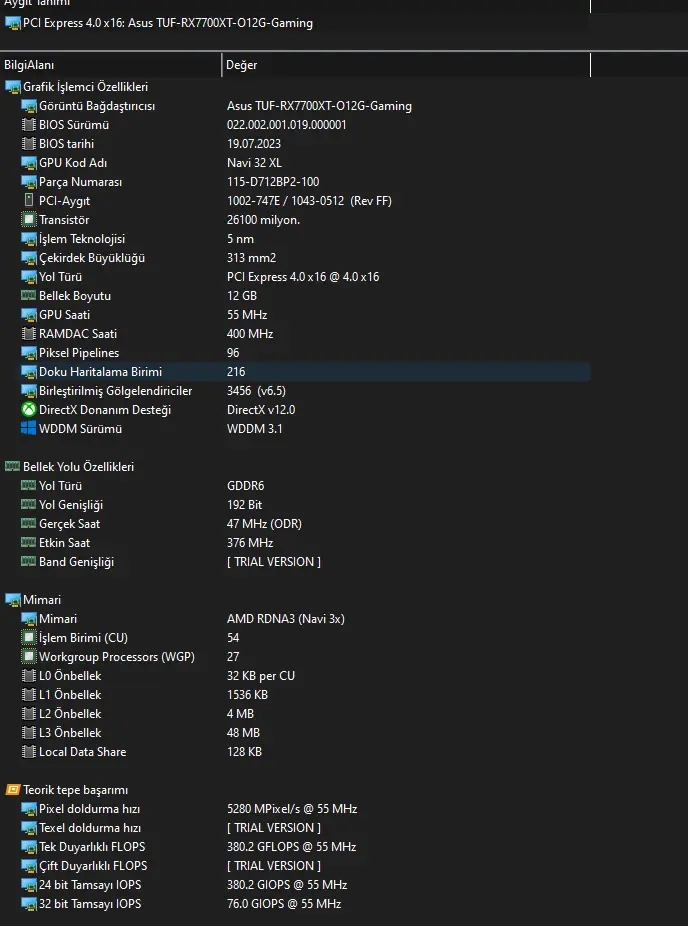Image resolution: width=688 pixels, height=926 pixels.
Task: Click the icon beside Workgroup Processors (WGP)
Action: tap(28, 657)
